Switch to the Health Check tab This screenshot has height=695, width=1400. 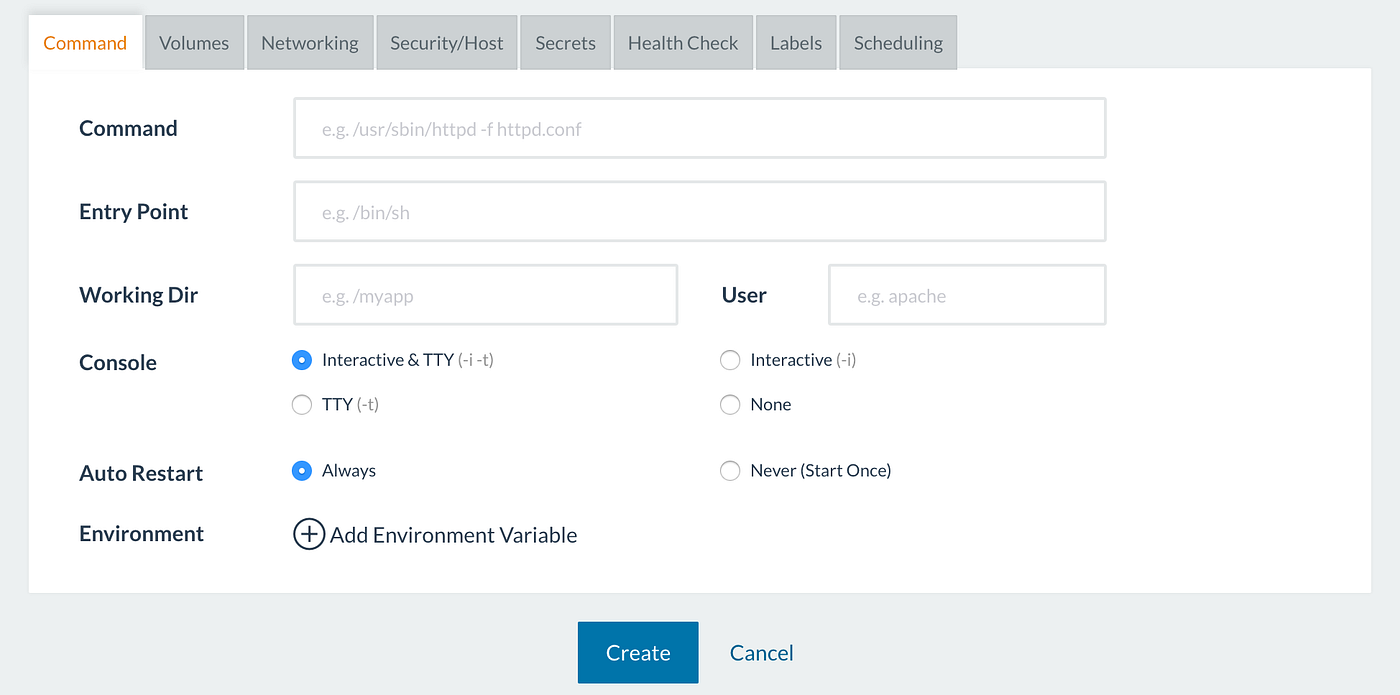(x=683, y=42)
